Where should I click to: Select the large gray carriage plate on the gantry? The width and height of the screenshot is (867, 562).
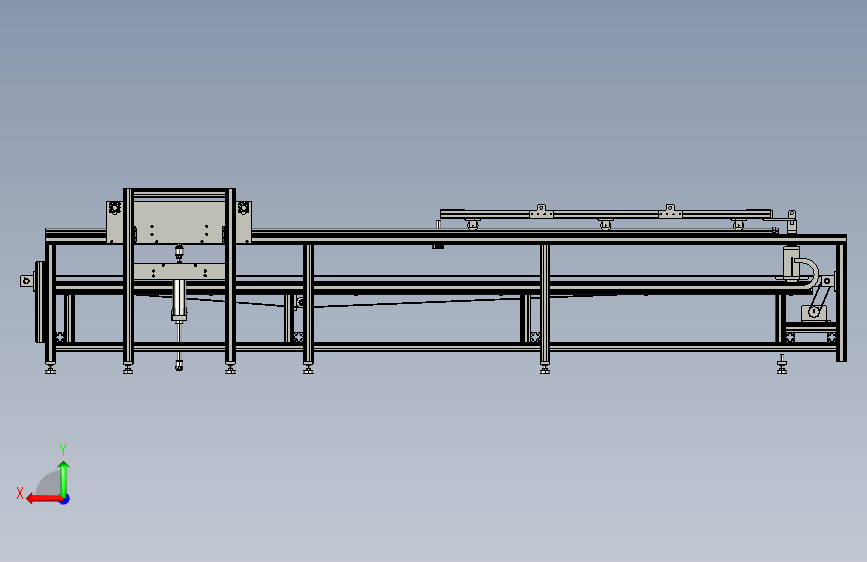[179, 222]
